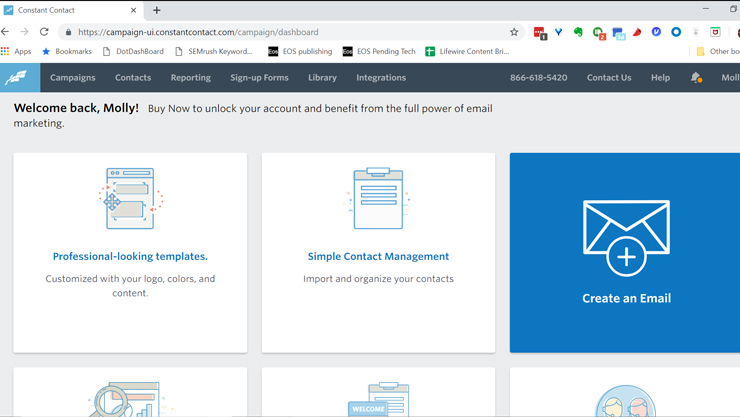Click the WELCOME clipboard illustration
This screenshot has width=740, height=417.
click(x=378, y=399)
